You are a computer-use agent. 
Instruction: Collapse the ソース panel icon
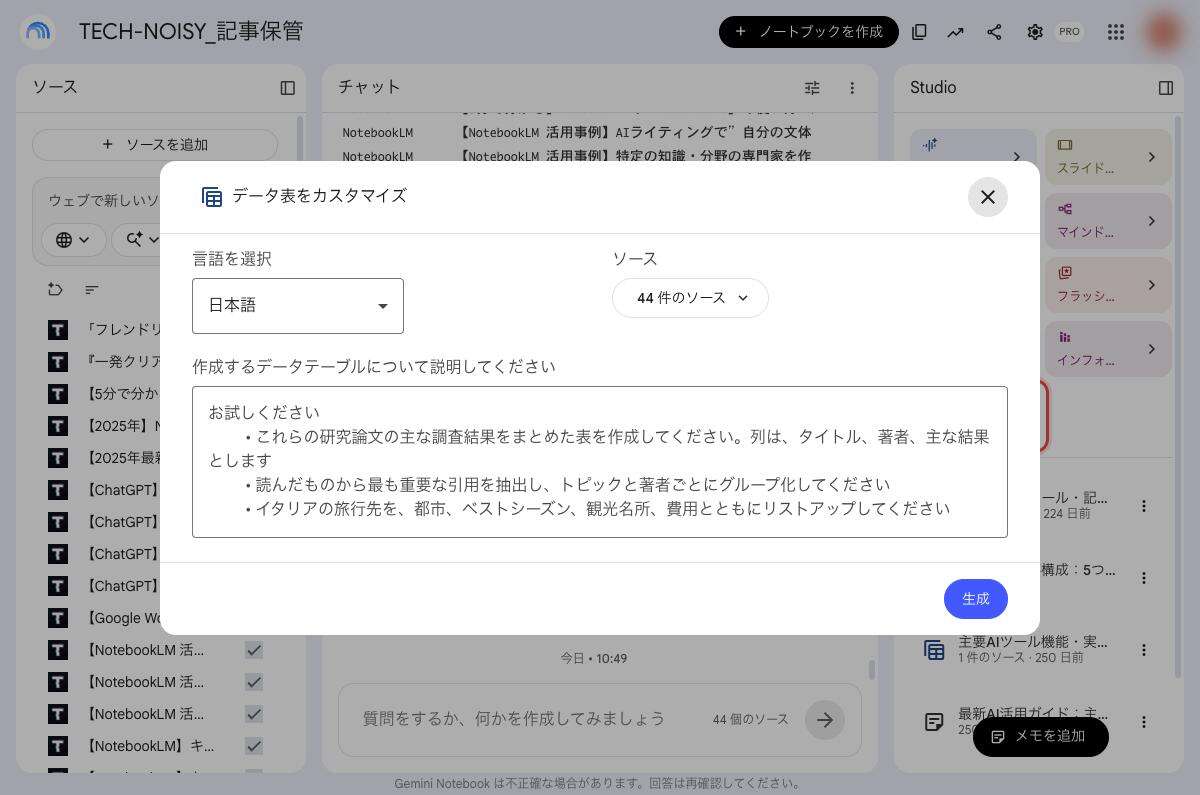pos(288,88)
